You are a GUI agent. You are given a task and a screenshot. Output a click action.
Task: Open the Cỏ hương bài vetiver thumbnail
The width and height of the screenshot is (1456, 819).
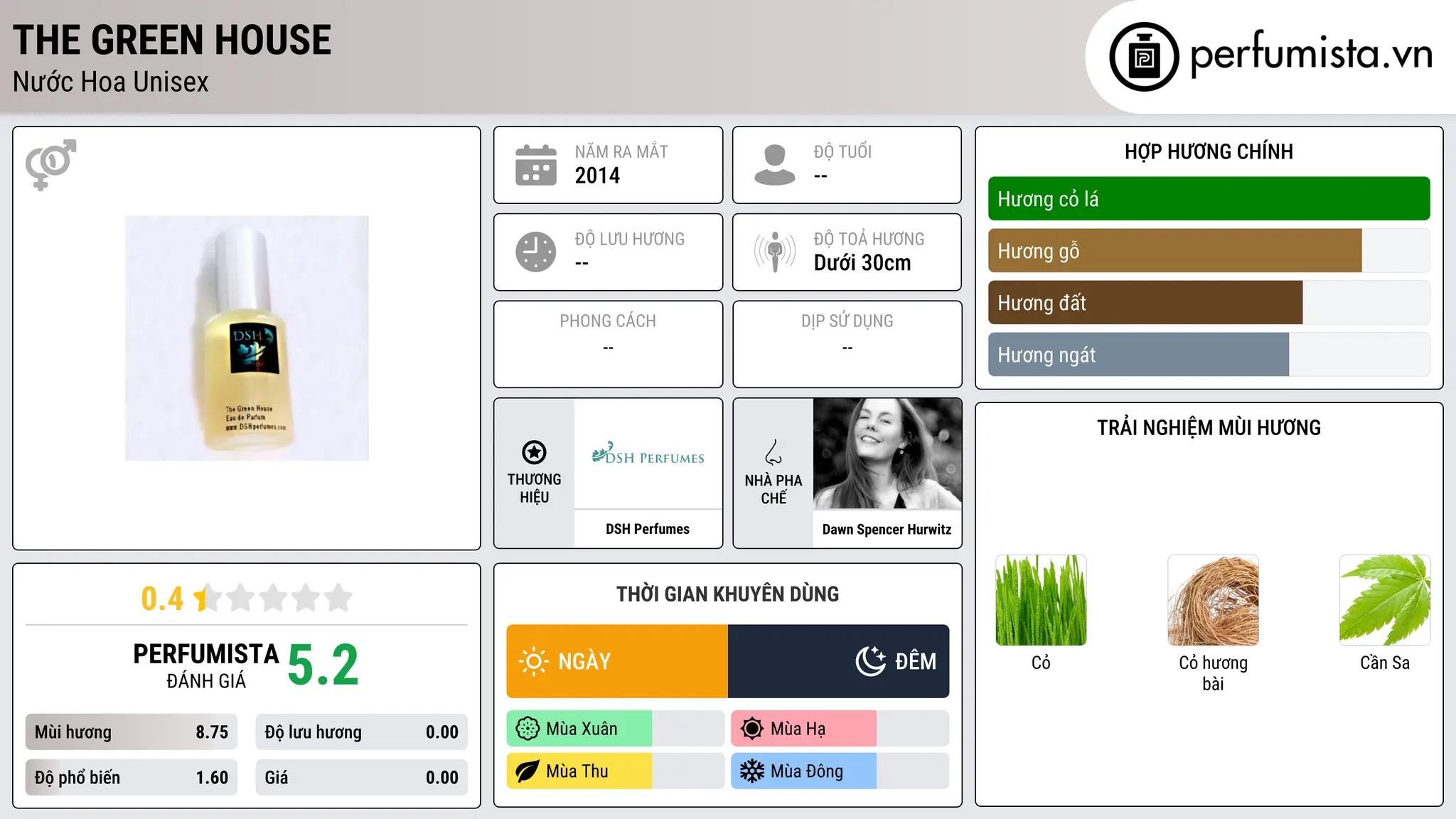[1213, 600]
